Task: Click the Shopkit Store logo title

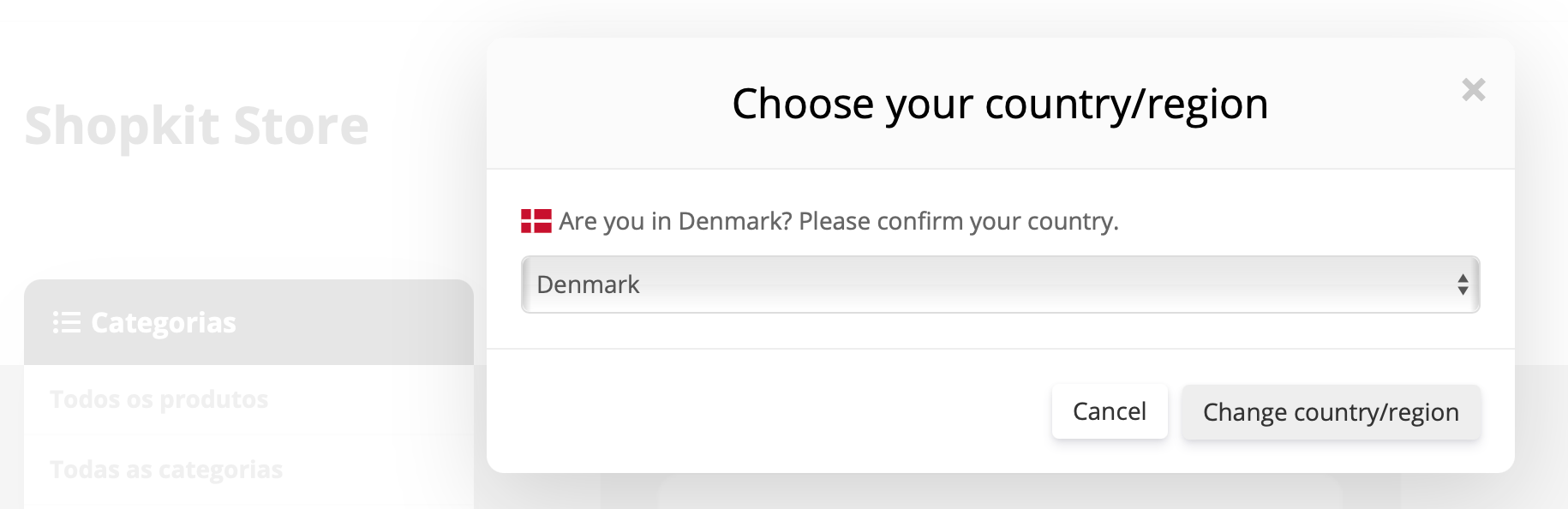Action: (x=196, y=126)
